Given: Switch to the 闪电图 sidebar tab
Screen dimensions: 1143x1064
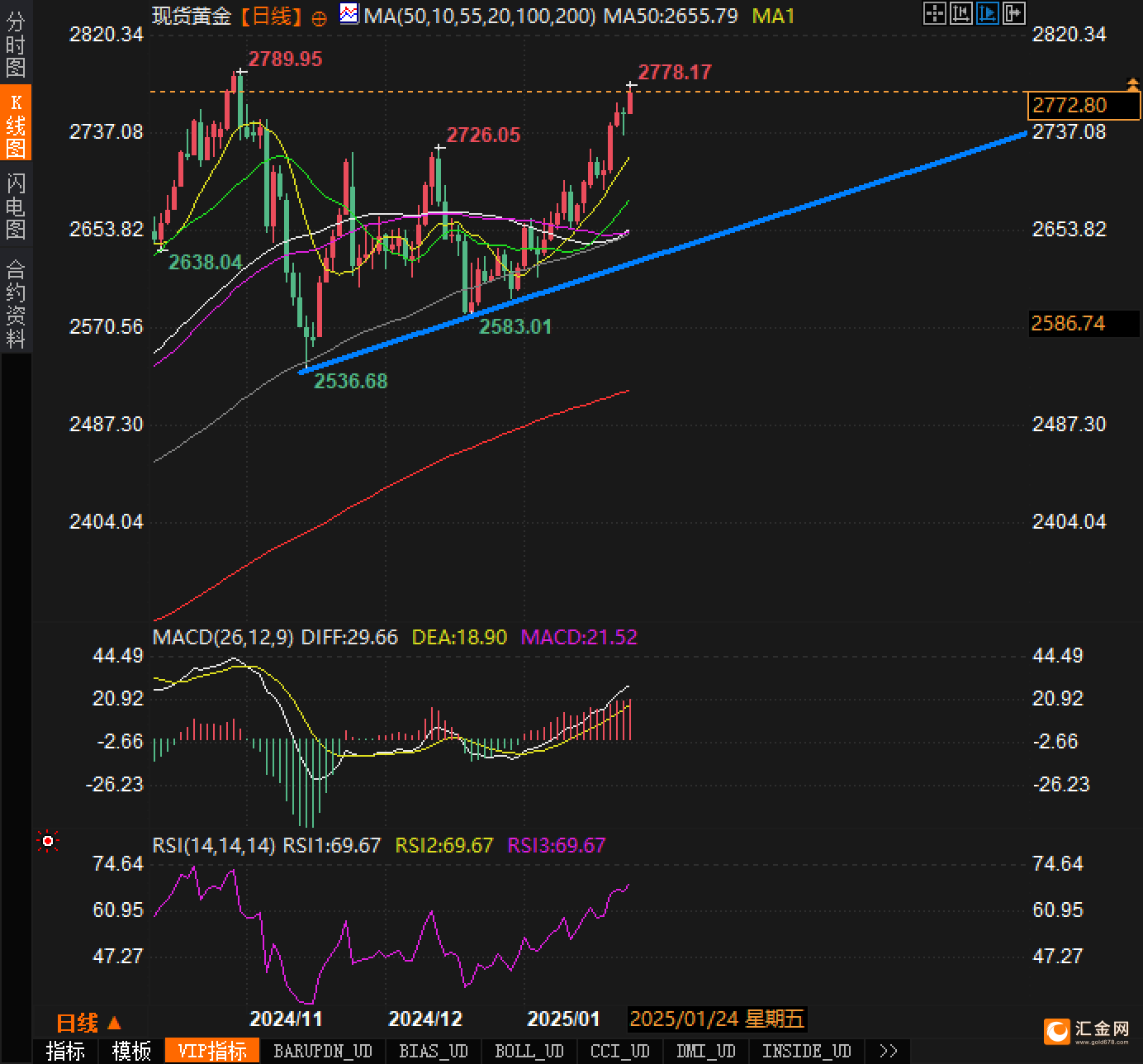Looking at the screenshot, I should point(16,205).
